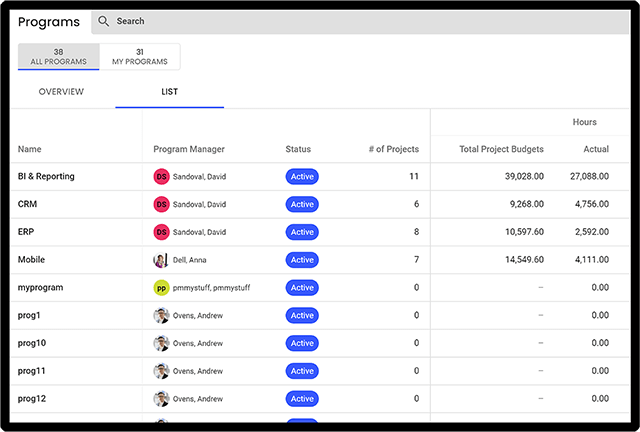Click the 4,111.00 actual hours value

coord(592,260)
